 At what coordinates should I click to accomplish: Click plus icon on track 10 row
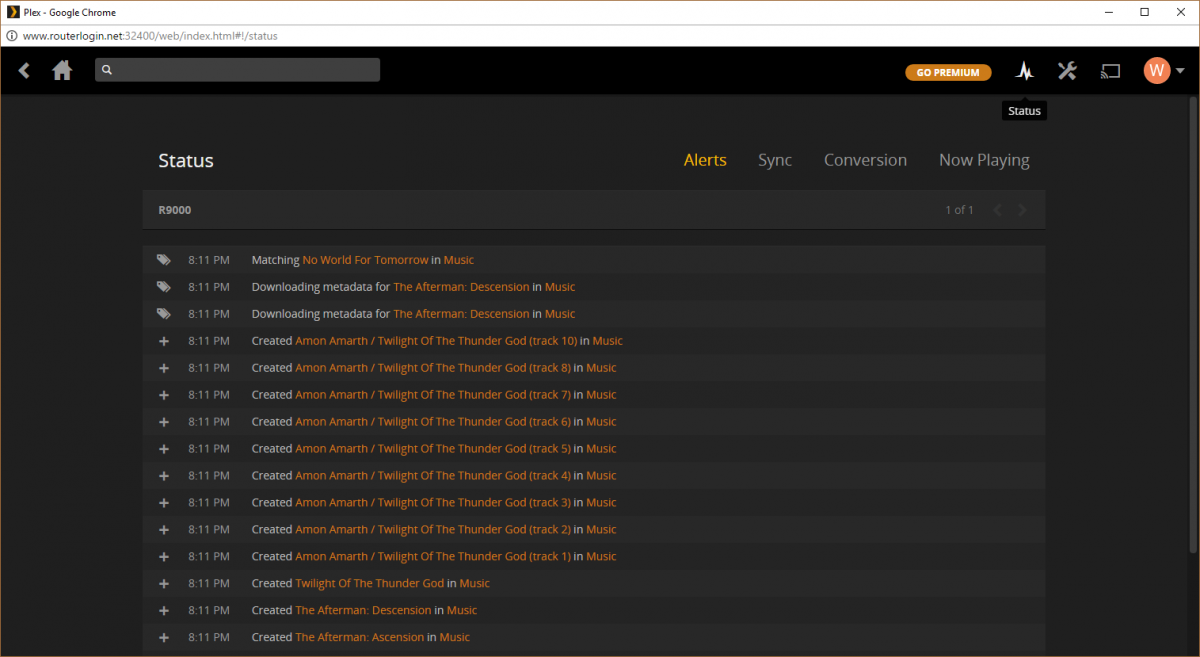(163, 341)
